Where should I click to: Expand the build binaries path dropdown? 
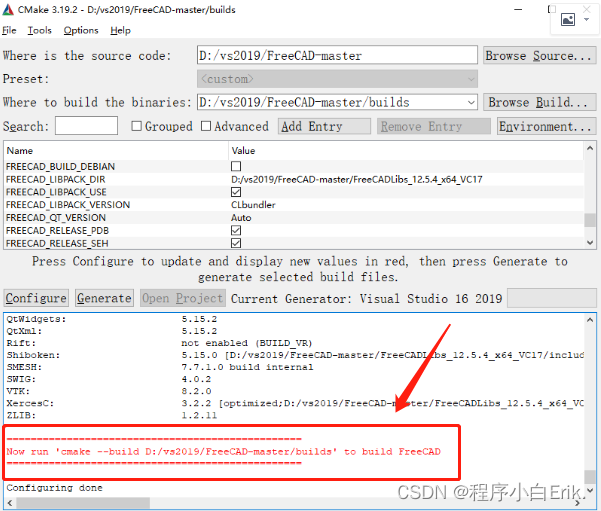(471, 102)
